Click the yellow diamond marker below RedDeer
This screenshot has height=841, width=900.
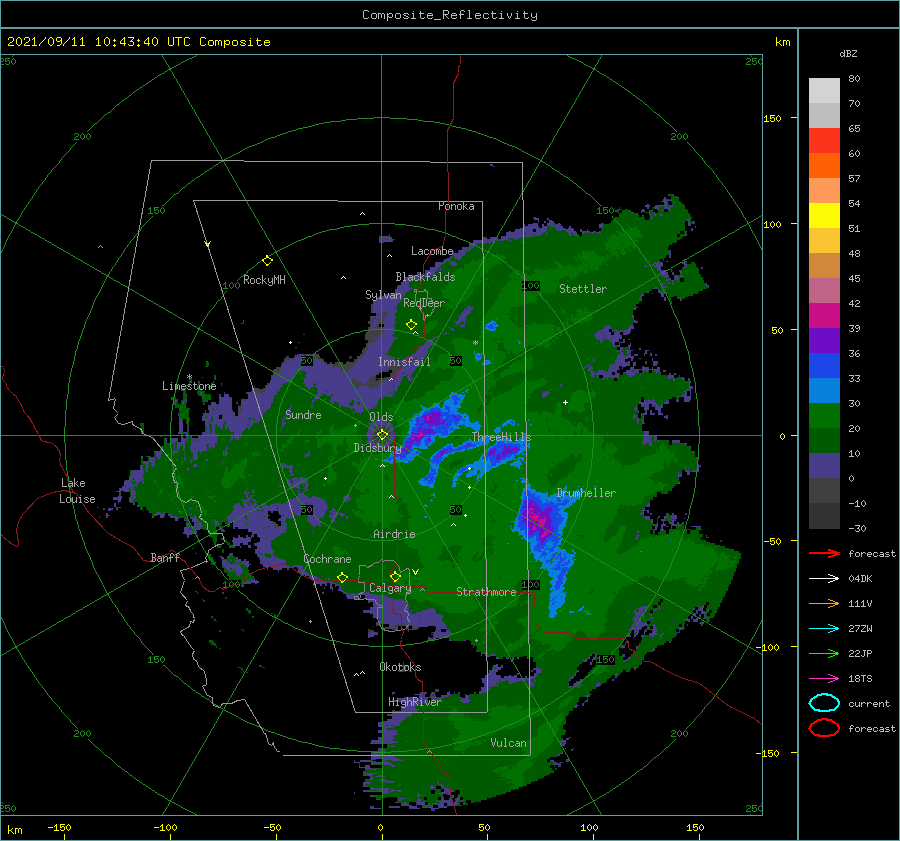[411, 325]
